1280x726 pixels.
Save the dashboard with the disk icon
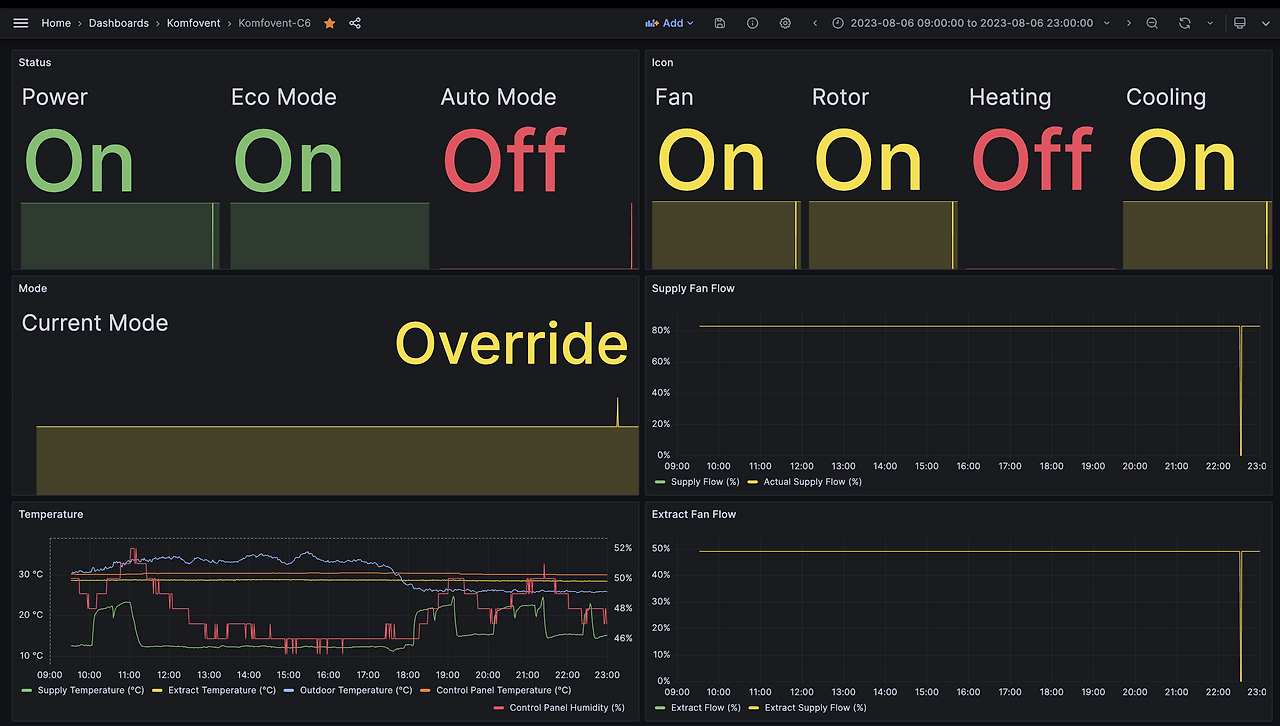(720, 23)
